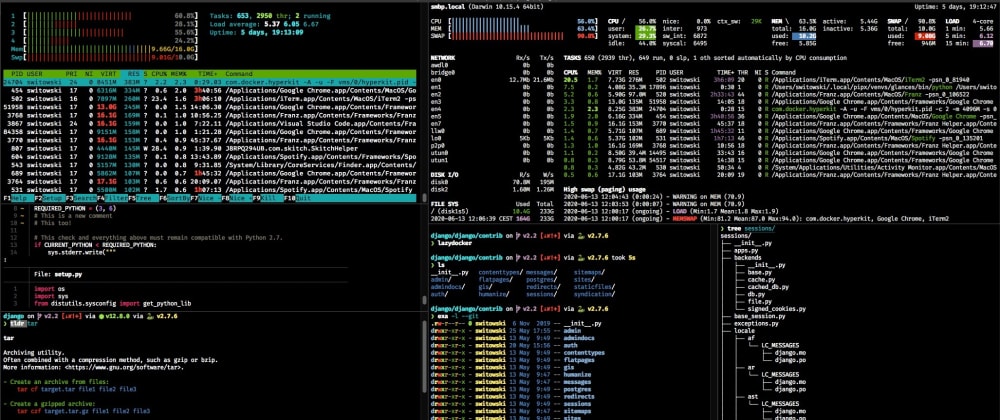The image size is (1000, 420).
Task: Sort htop by the PID column header
Action: [x=17, y=74]
